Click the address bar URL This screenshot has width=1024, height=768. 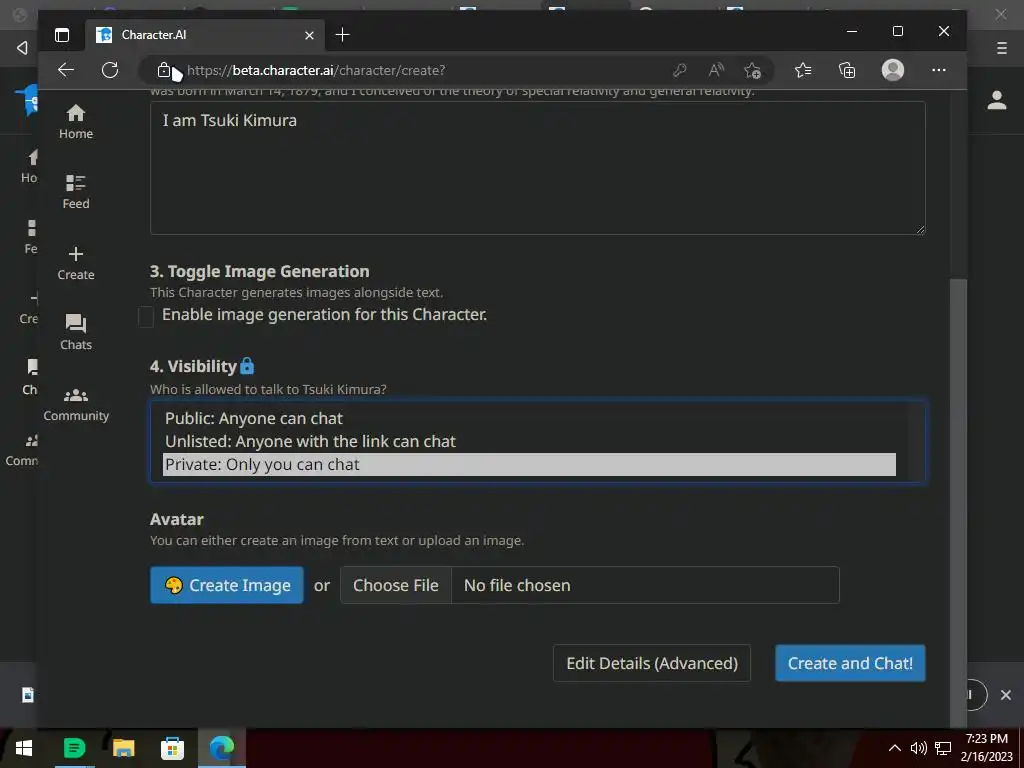(316, 70)
